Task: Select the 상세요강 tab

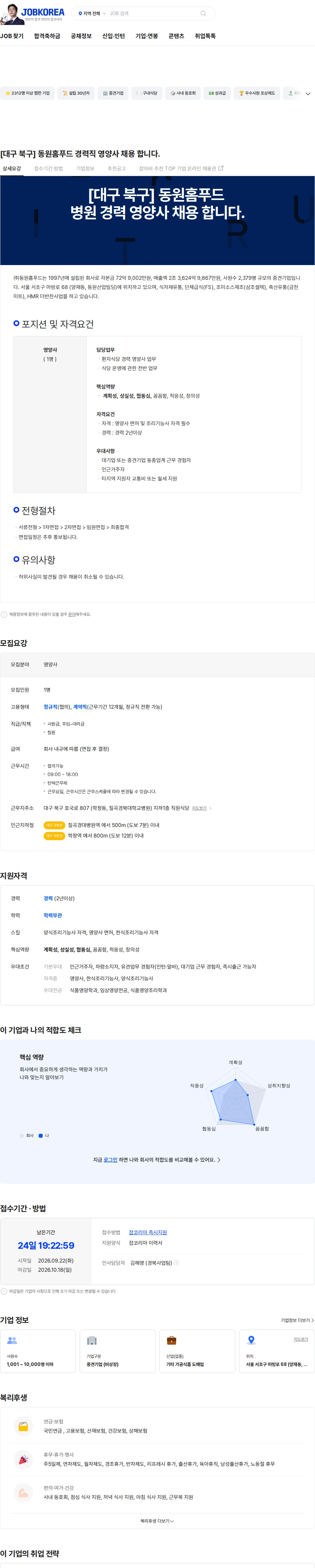Action: 11,168
